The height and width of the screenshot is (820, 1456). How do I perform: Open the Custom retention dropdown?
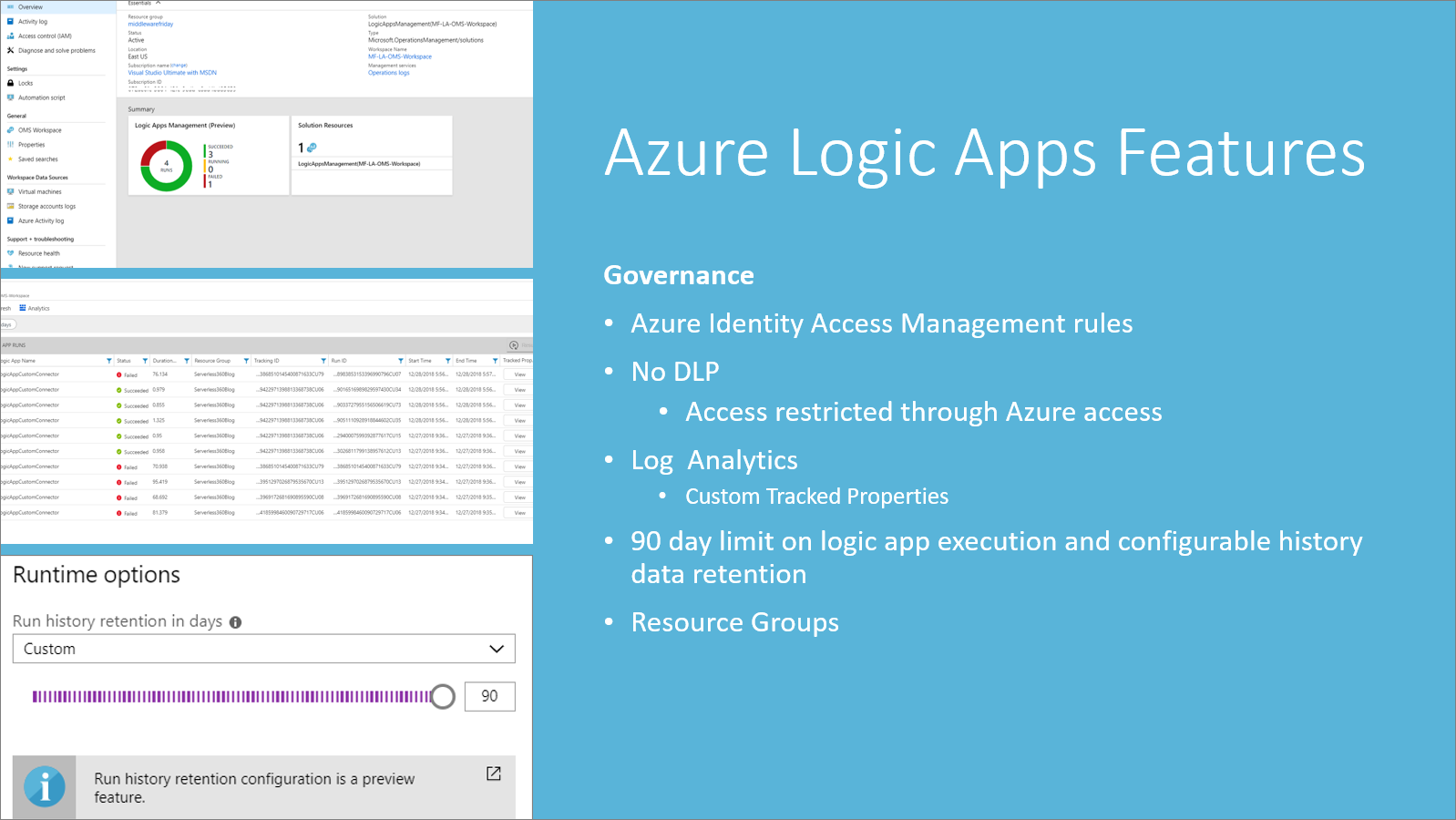tap(264, 649)
